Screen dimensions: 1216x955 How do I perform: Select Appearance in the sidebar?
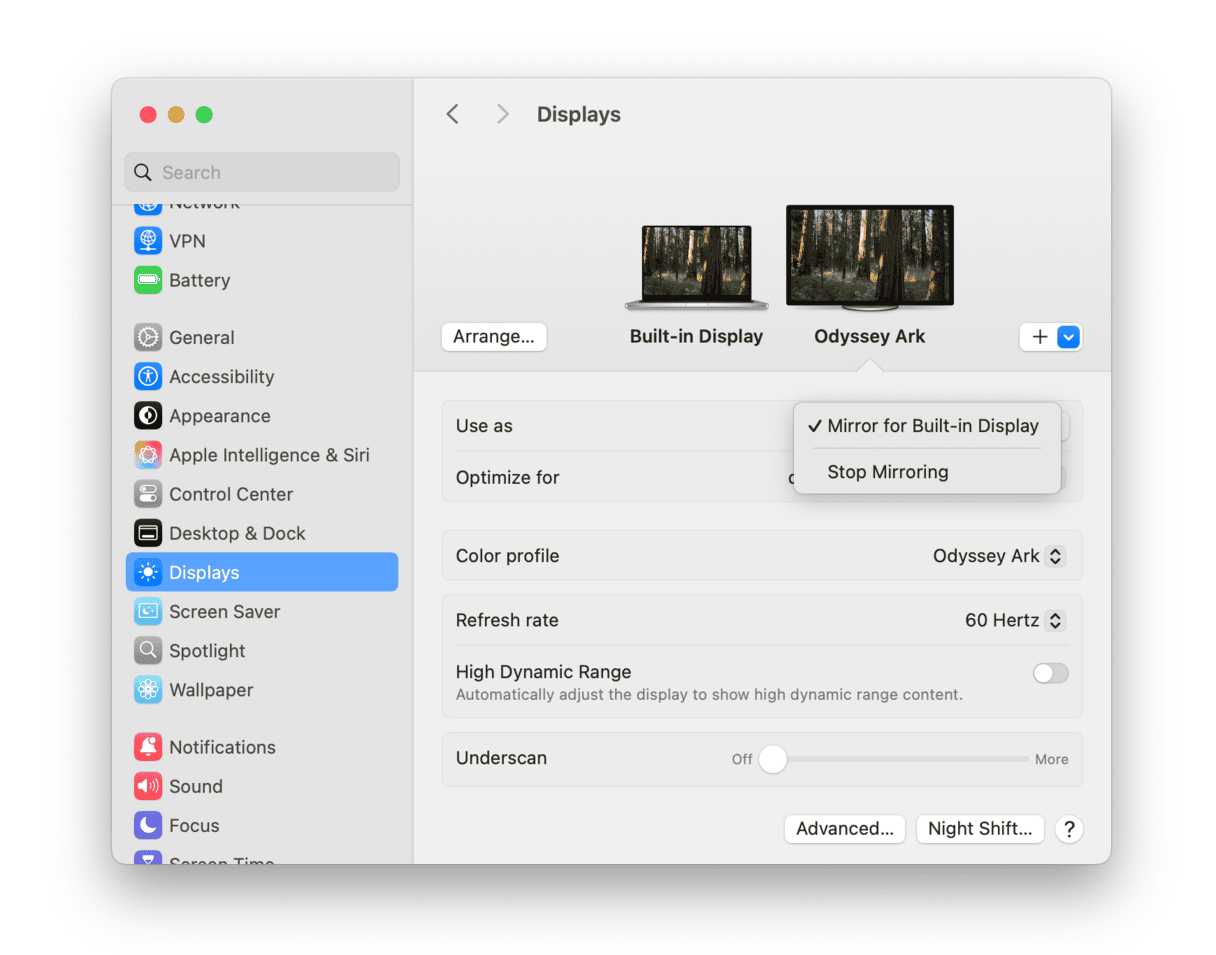coord(262,415)
